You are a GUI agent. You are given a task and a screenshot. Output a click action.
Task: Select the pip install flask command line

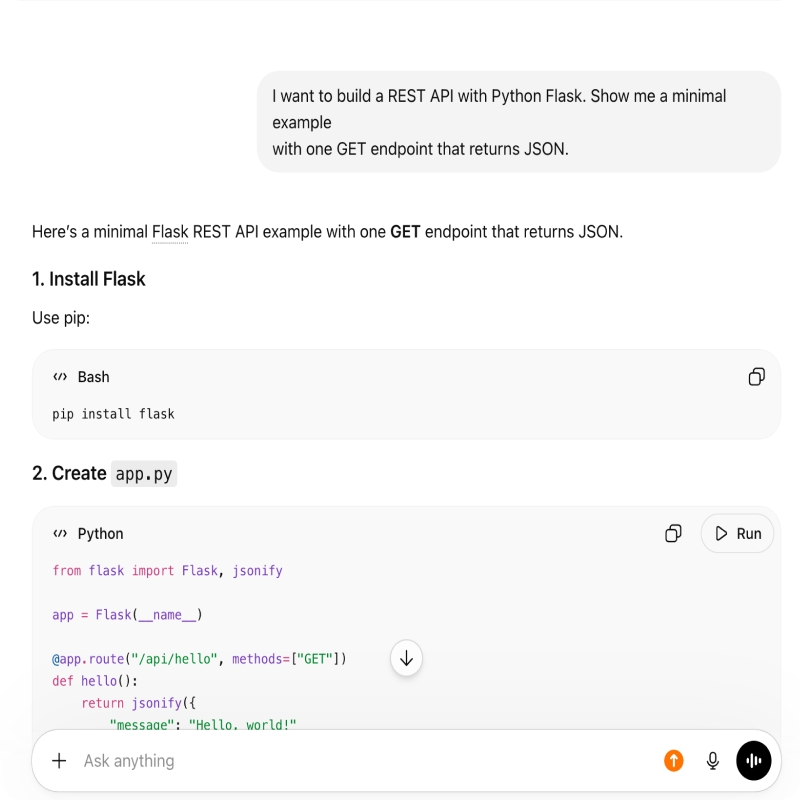click(x=113, y=414)
